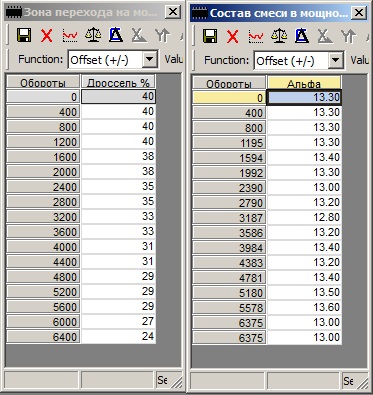
Task: Click scales icon in Состав смеси window
Action: coord(279,36)
